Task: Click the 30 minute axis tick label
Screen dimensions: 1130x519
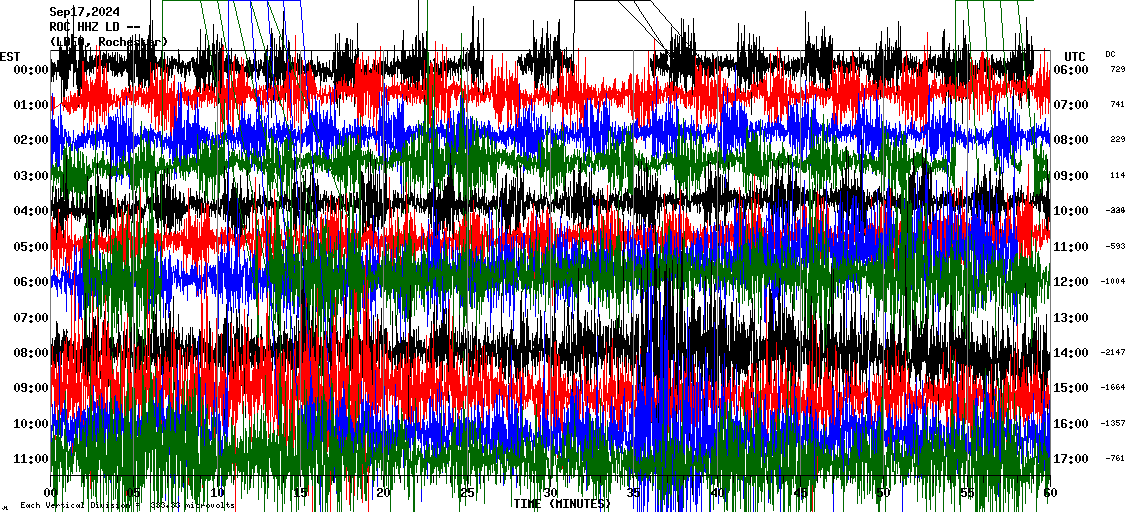Action: [x=549, y=493]
